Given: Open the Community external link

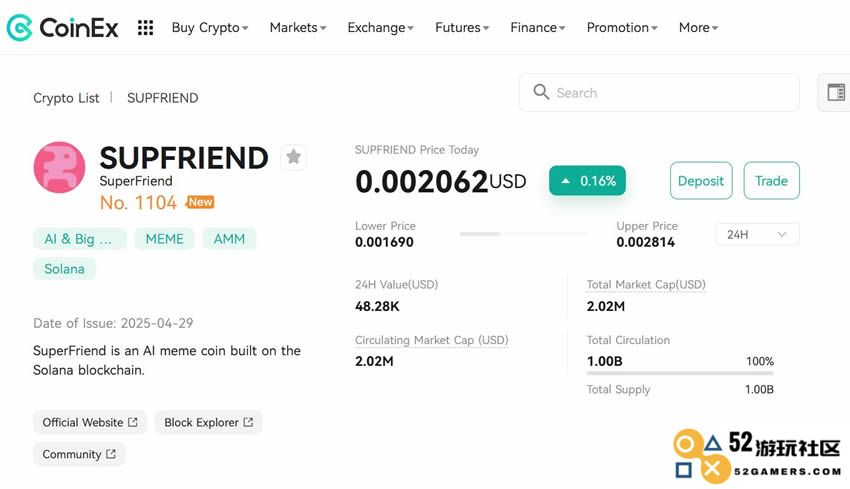Looking at the screenshot, I should [79, 454].
